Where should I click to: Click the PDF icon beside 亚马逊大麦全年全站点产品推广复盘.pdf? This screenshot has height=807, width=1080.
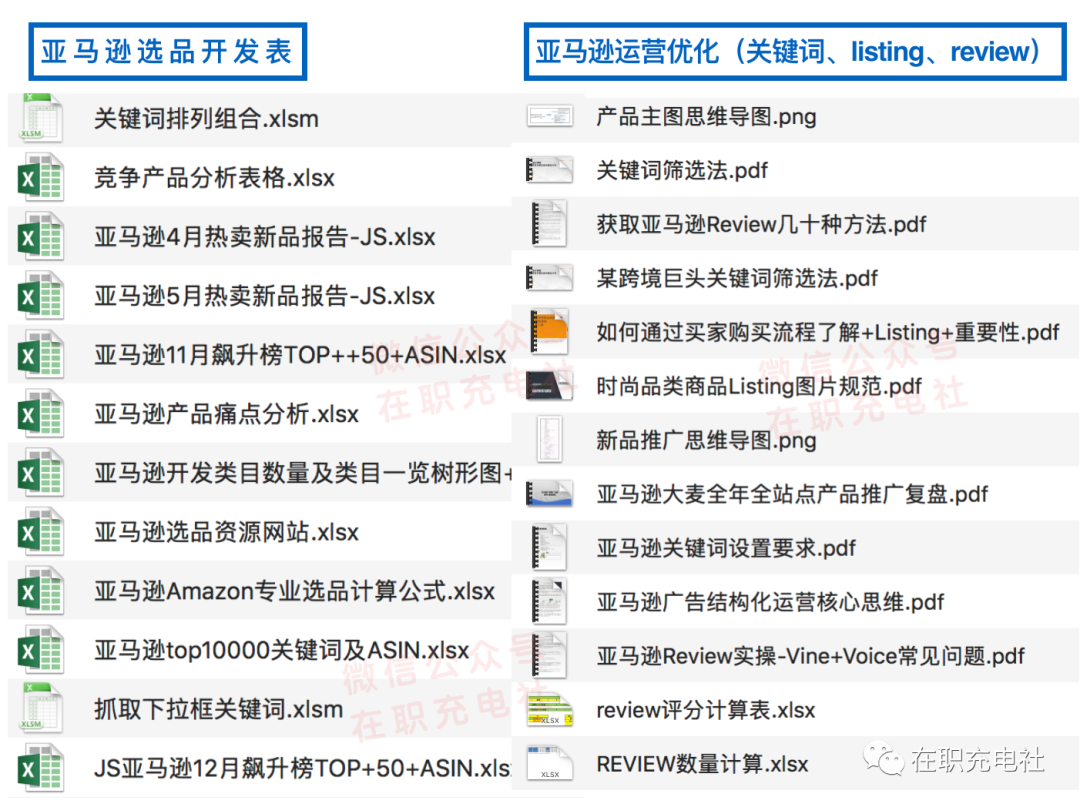coord(549,494)
